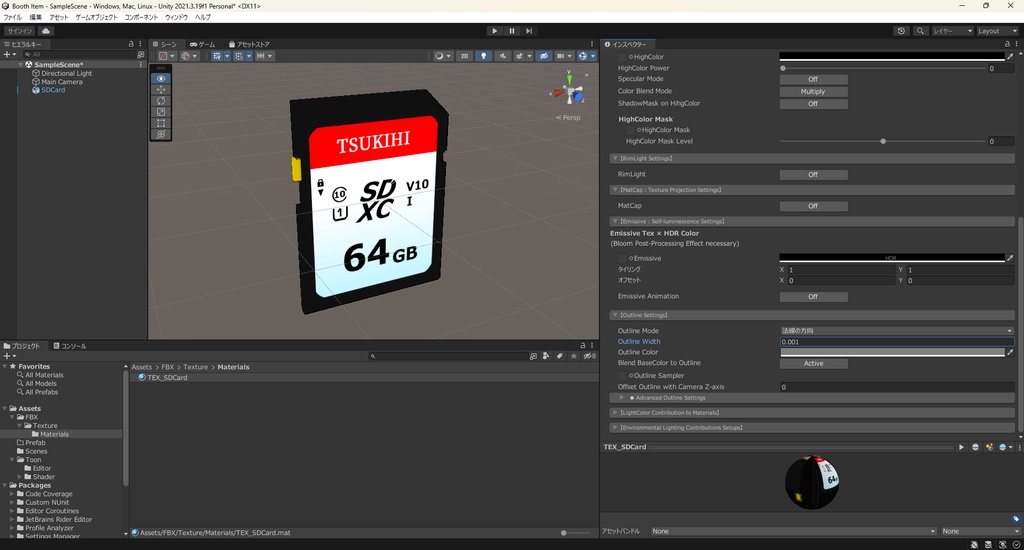Open the コンポーネント menu
1024x550 pixels.
tap(141, 17)
